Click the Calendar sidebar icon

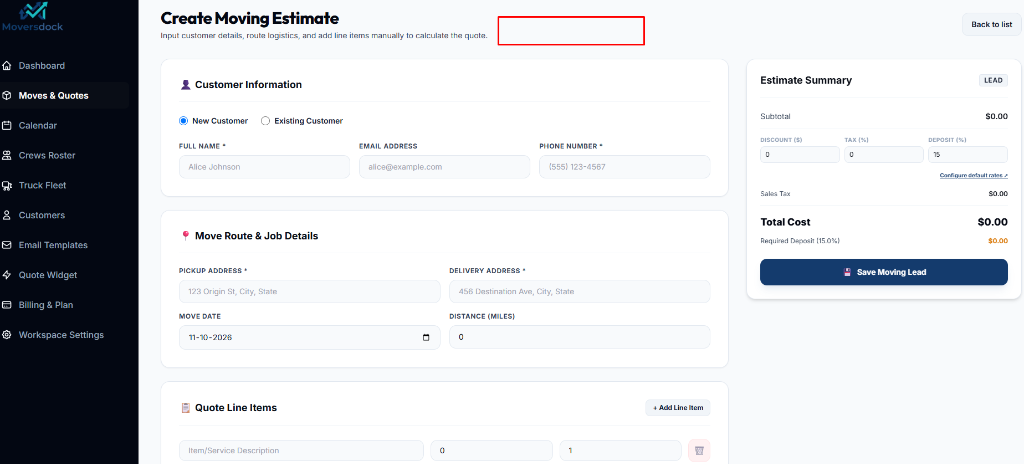click(x=7, y=125)
